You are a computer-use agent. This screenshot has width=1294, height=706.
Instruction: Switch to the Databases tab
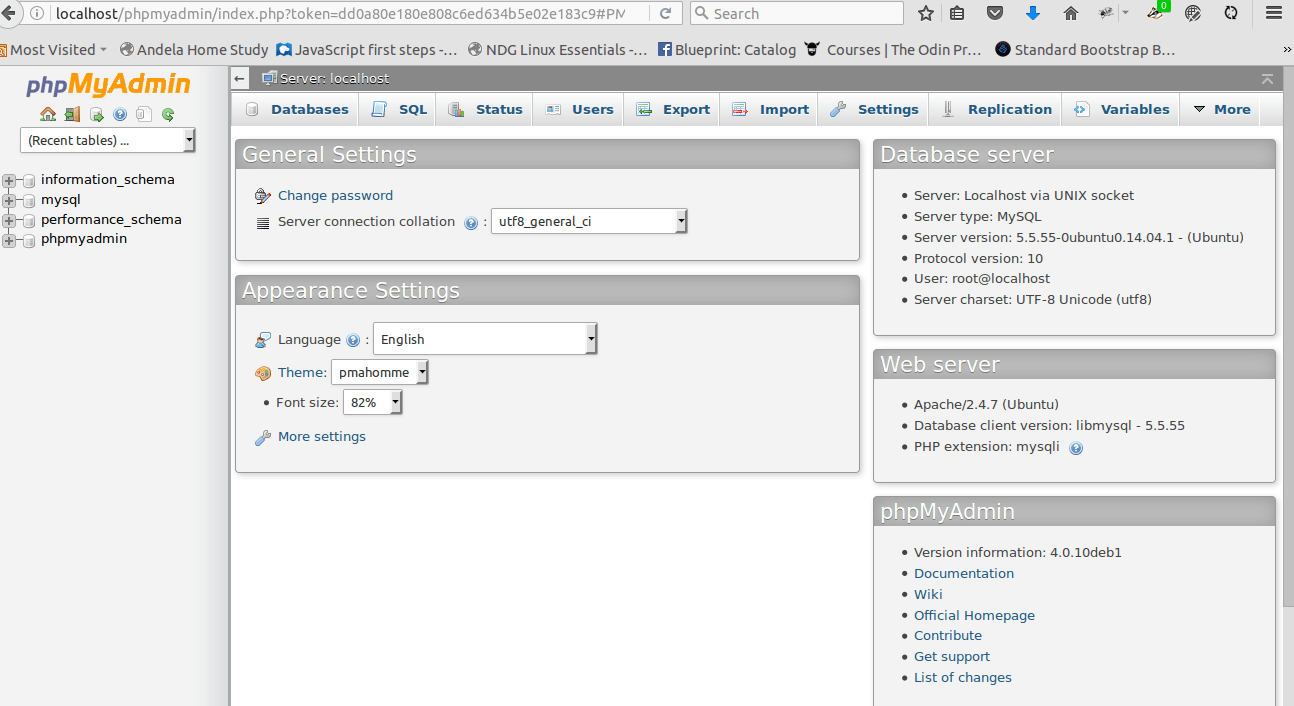(297, 110)
